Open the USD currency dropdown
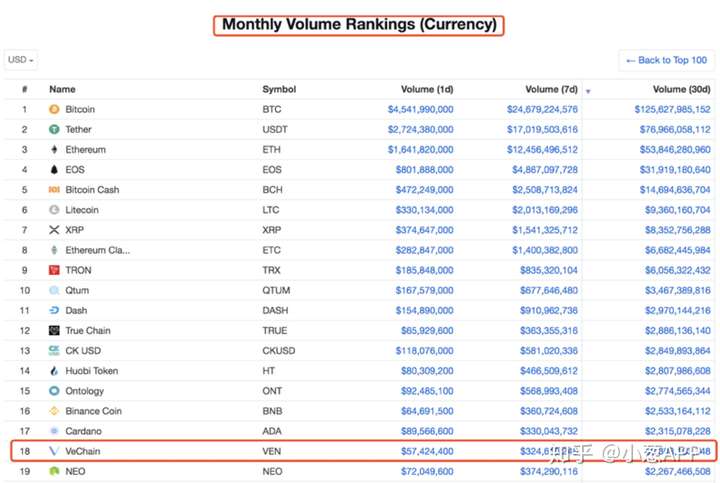 (21, 60)
